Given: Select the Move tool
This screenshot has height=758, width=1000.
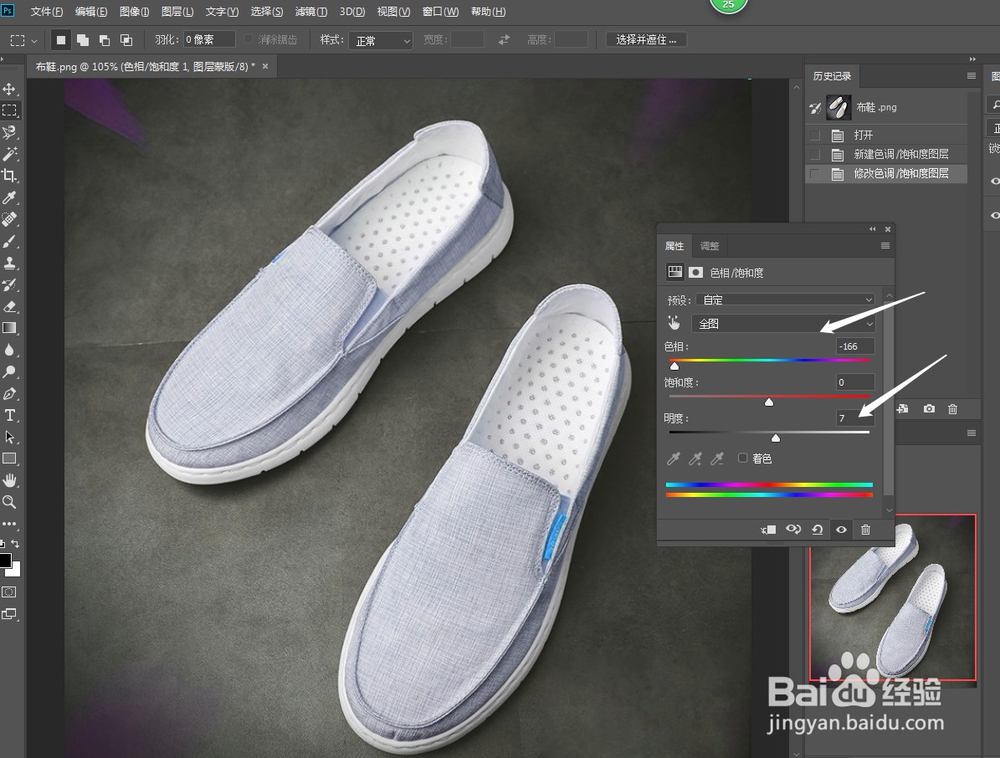Looking at the screenshot, I should coord(10,89).
